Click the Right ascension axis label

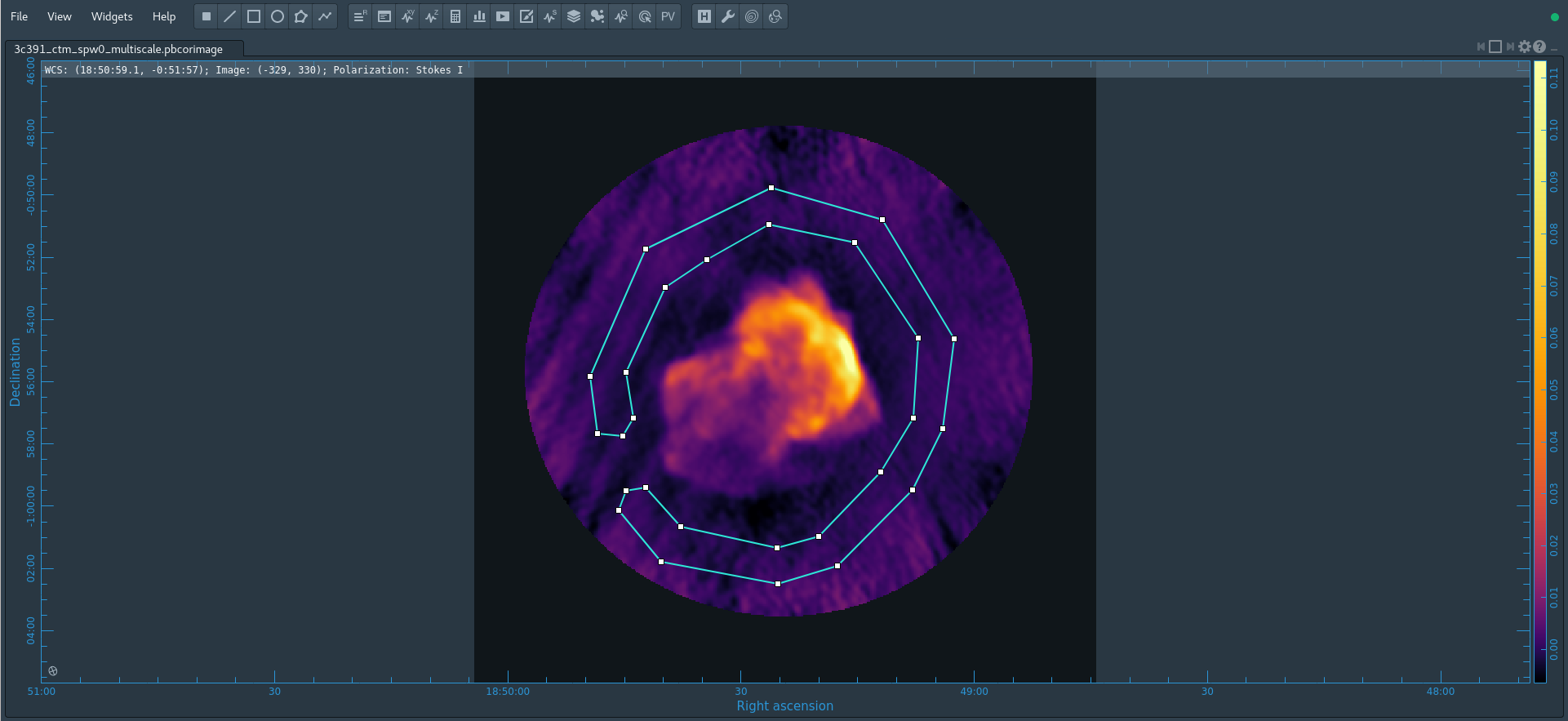(x=784, y=706)
